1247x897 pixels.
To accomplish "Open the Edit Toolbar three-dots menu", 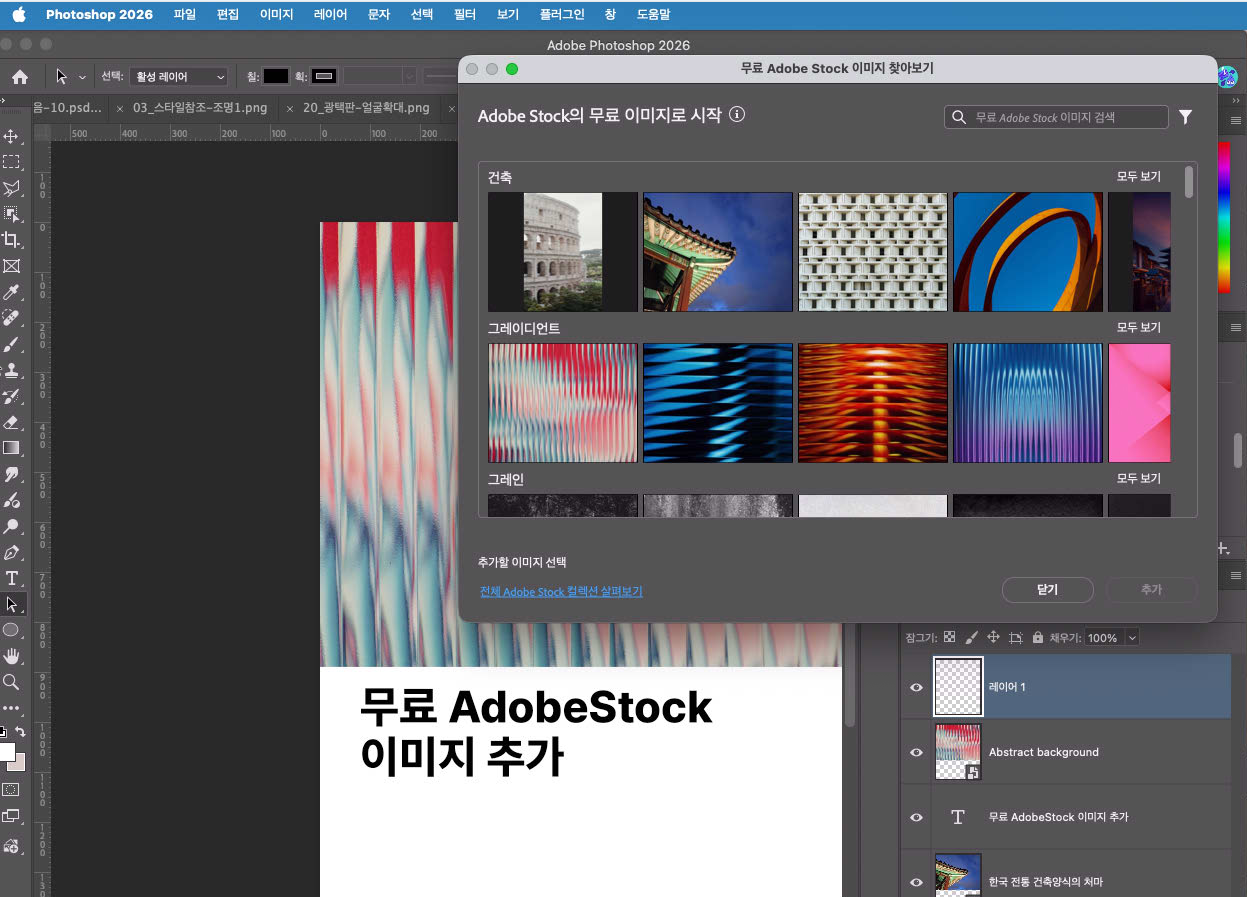I will point(12,708).
